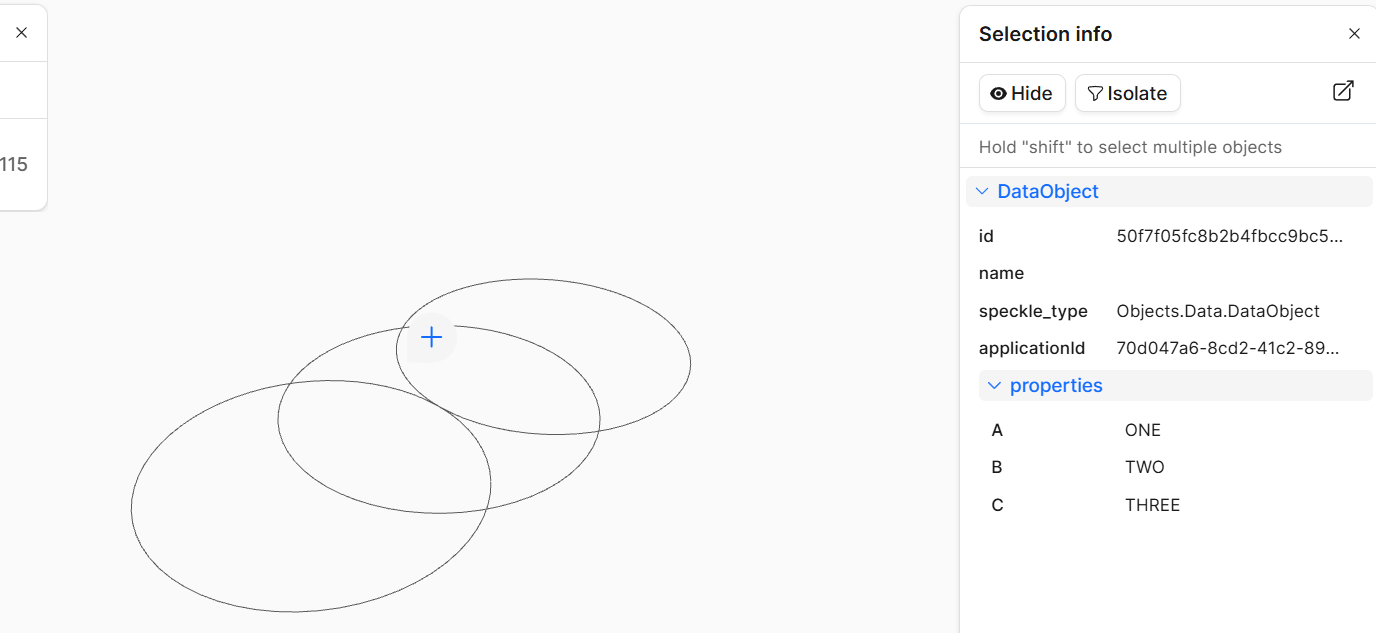Click the Hide button
This screenshot has height=633, width=1376.
point(1022,93)
